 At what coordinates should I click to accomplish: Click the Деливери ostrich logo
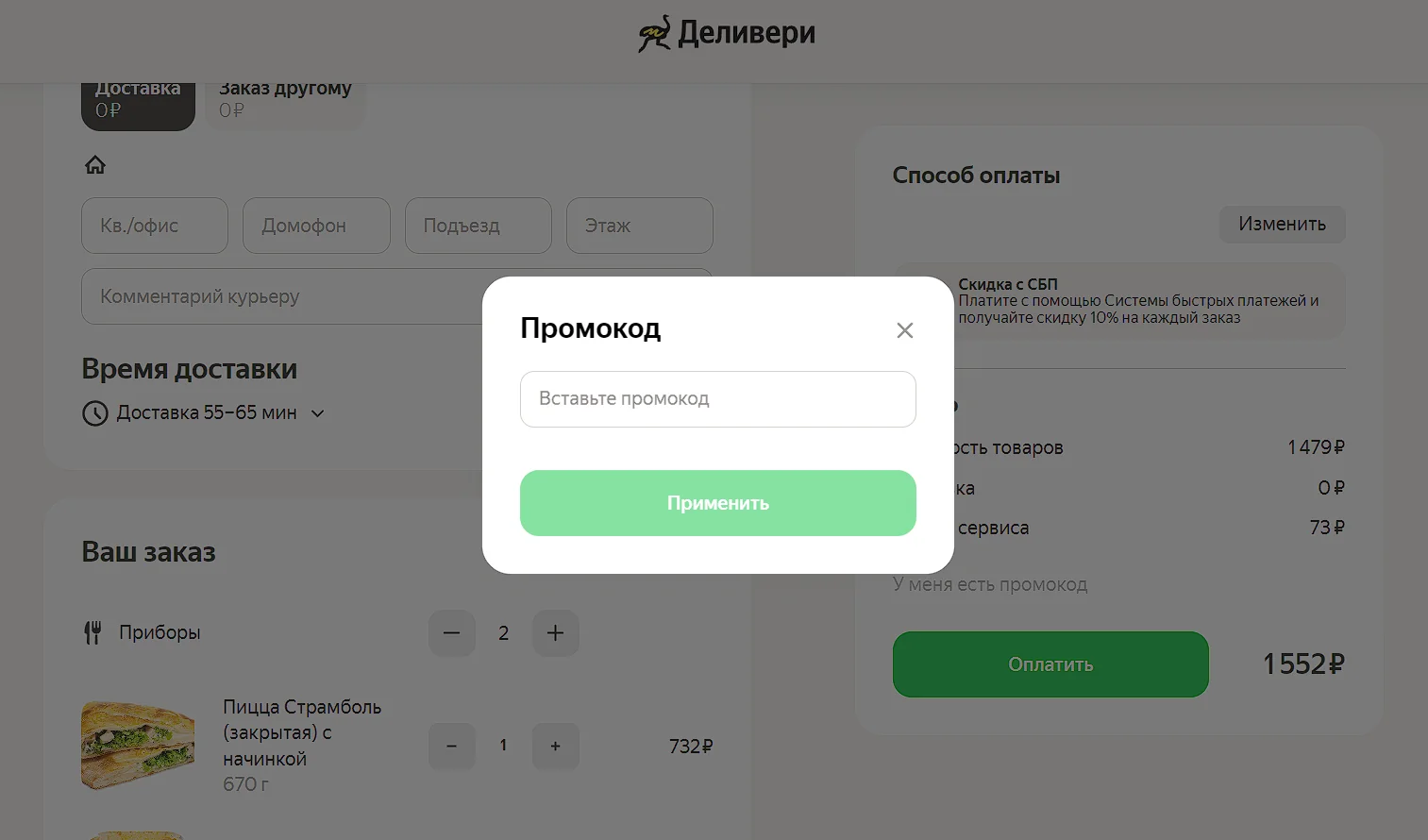[653, 34]
